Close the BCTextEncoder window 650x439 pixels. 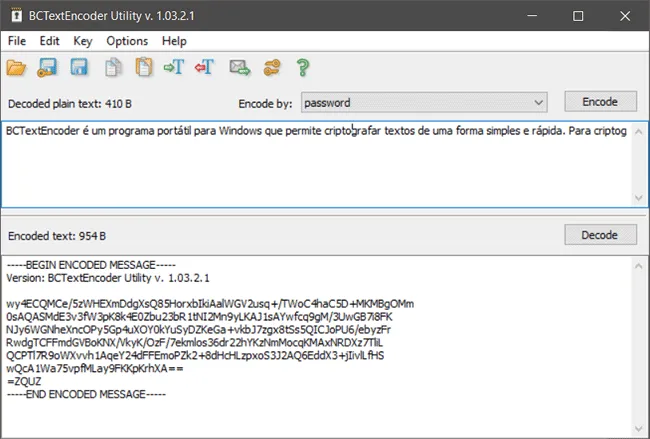(x=625, y=16)
